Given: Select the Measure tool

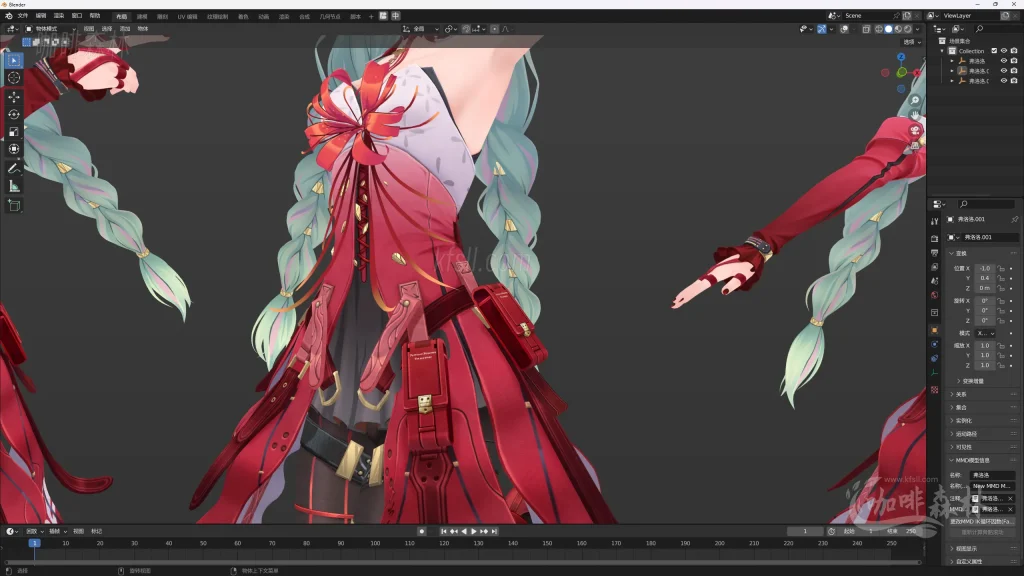Looking at the screenshot, I should click(14, 186).
